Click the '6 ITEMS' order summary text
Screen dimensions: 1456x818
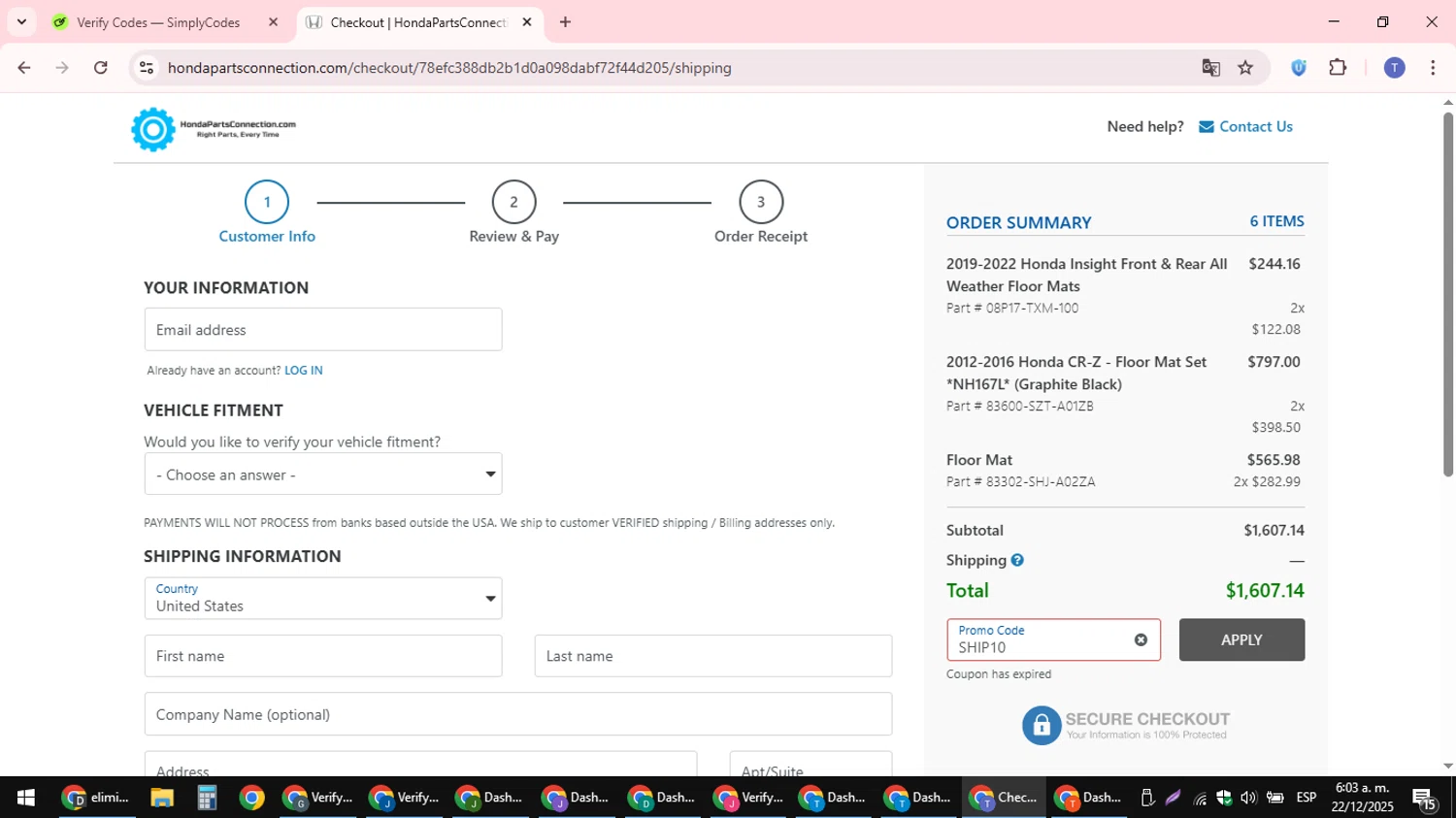[1276, 221]
